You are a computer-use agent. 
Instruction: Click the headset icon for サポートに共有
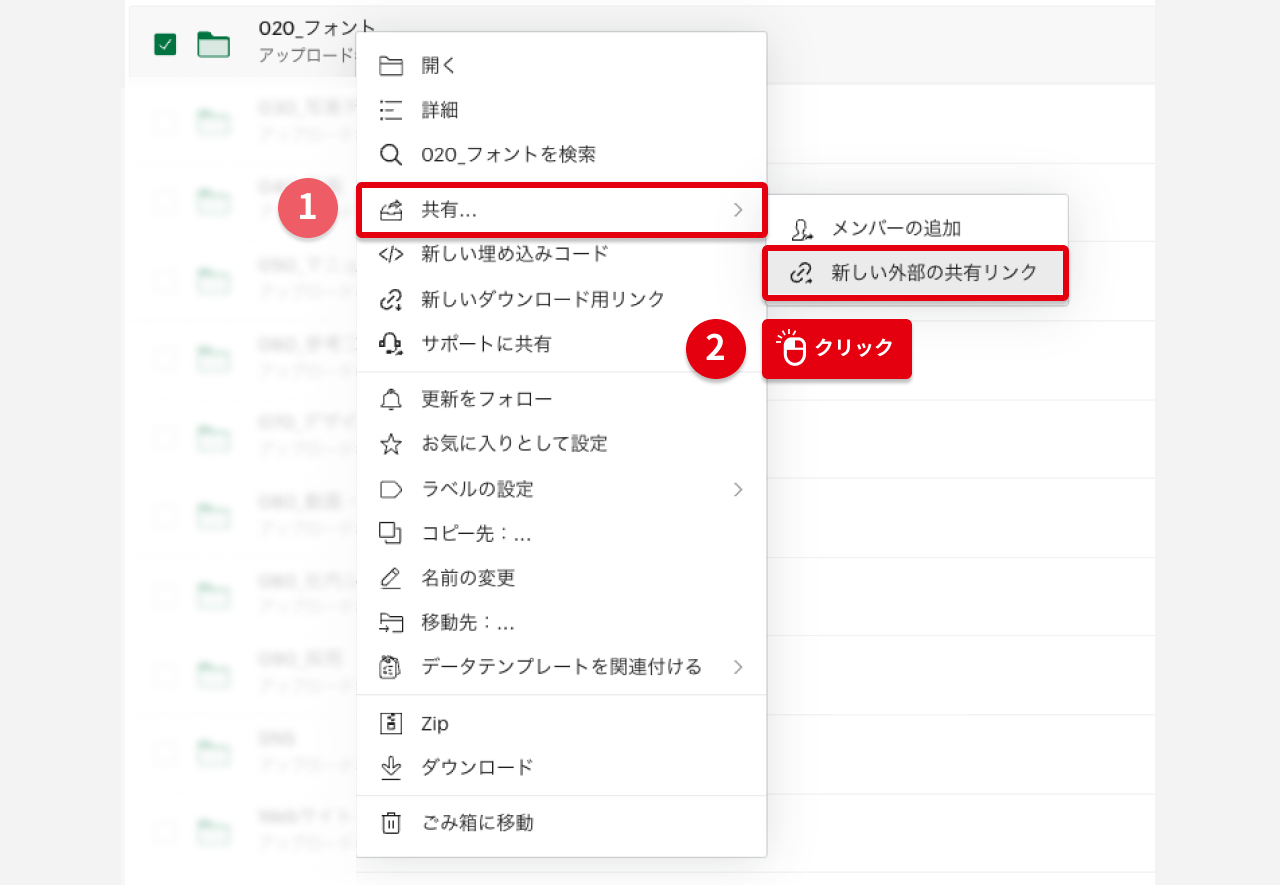[x=391, y=344]
